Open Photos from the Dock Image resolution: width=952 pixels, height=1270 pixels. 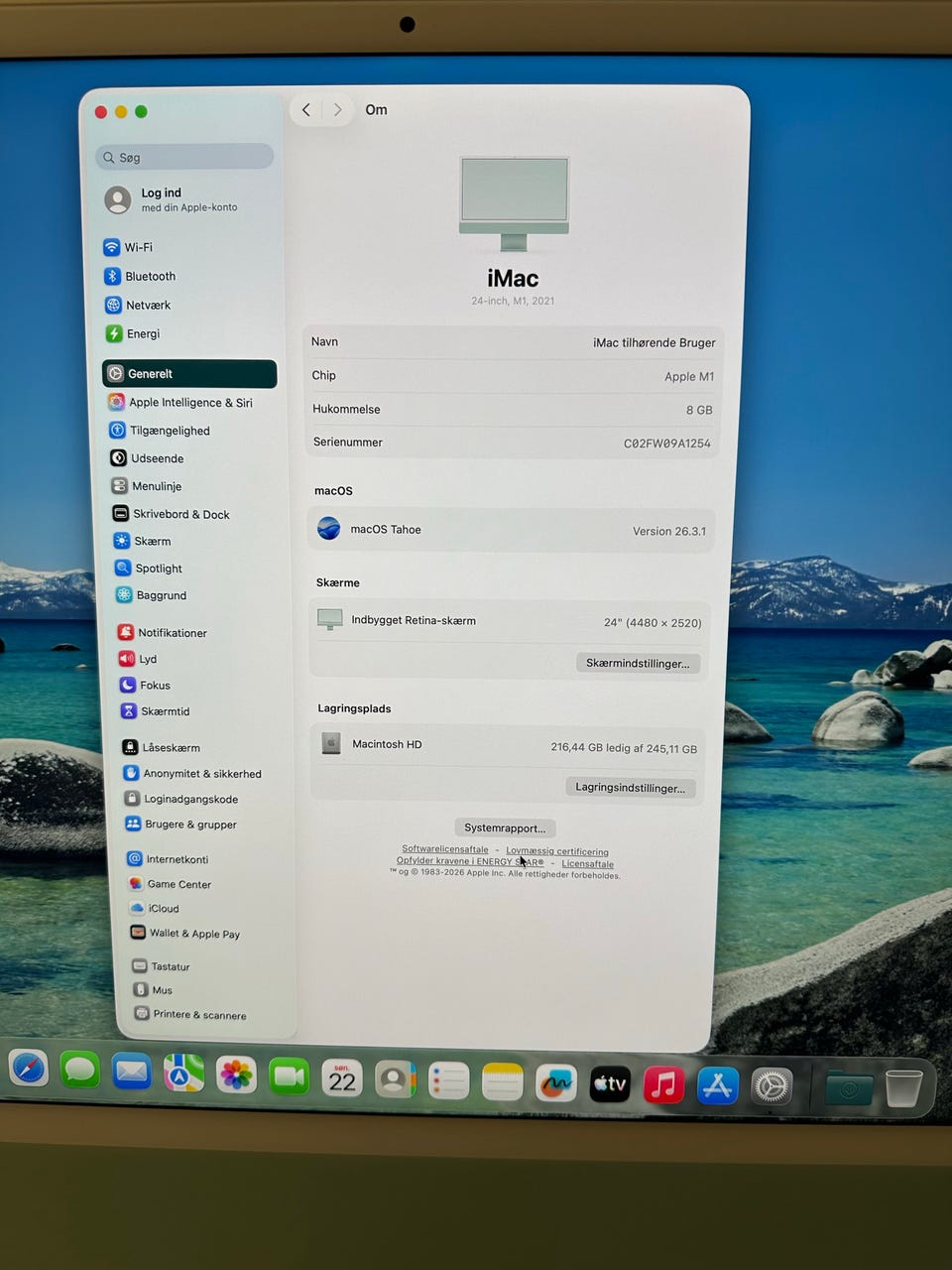236,1075
